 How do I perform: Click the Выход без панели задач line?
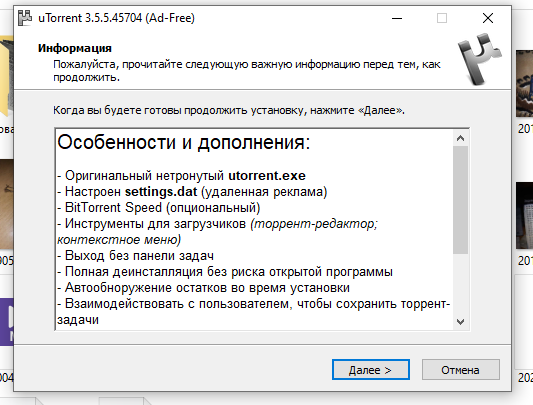click(x=136, y=256)
